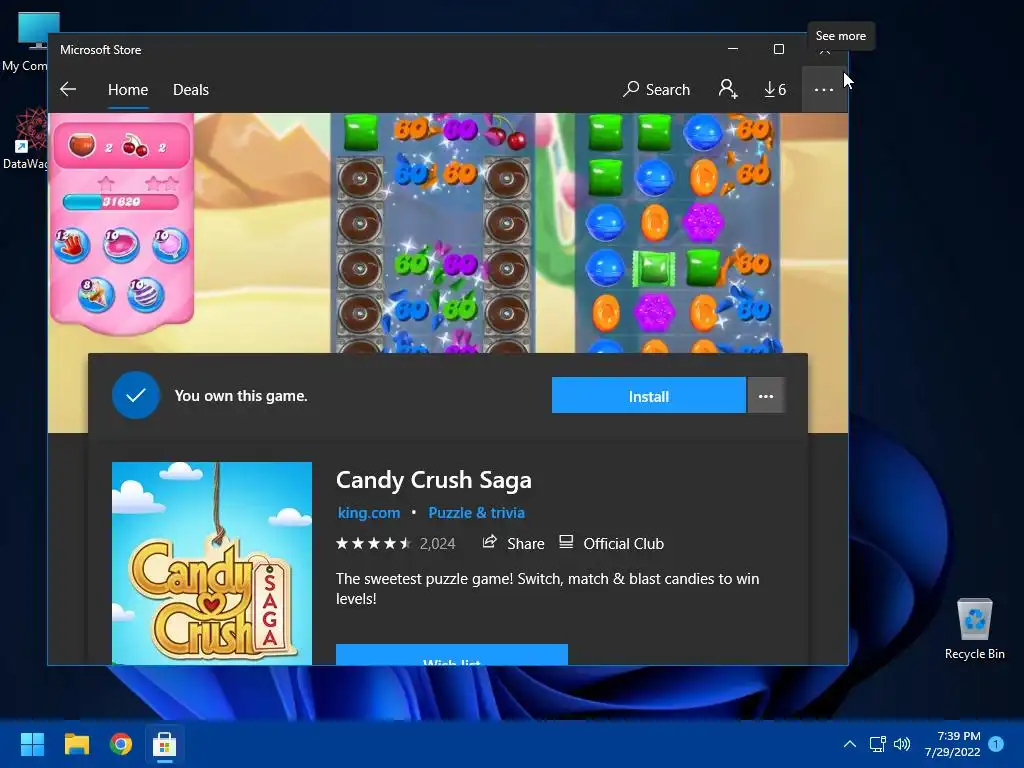
Task: Click the blue checkmark ownership icon
Action: pyautogui.click(x=136, y=395)
